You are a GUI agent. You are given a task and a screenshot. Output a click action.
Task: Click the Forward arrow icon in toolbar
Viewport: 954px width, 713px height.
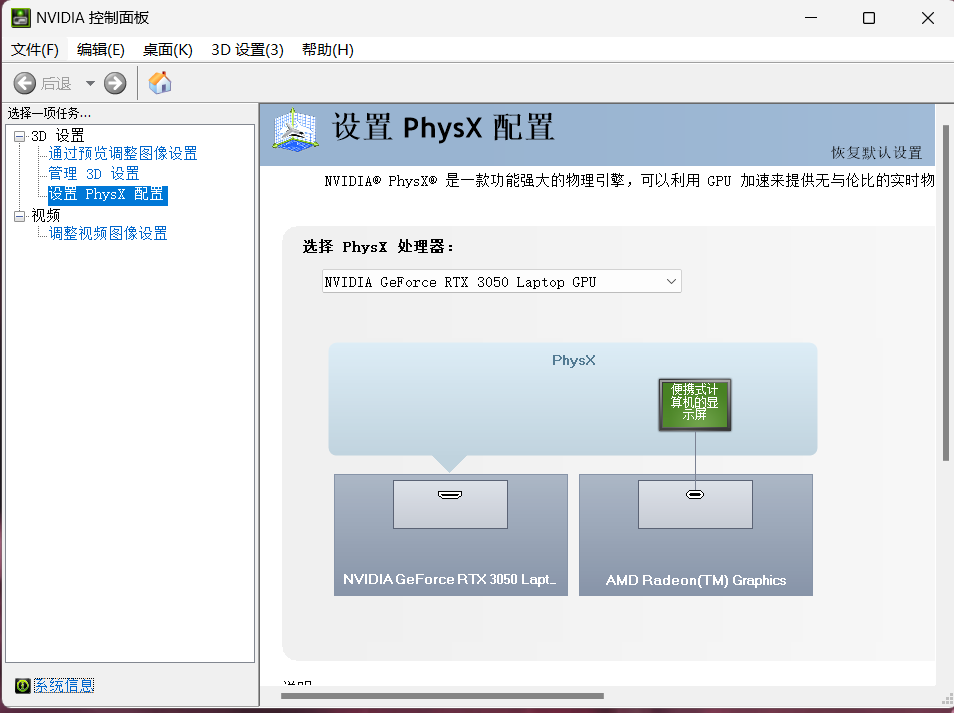tap(115, 83)
